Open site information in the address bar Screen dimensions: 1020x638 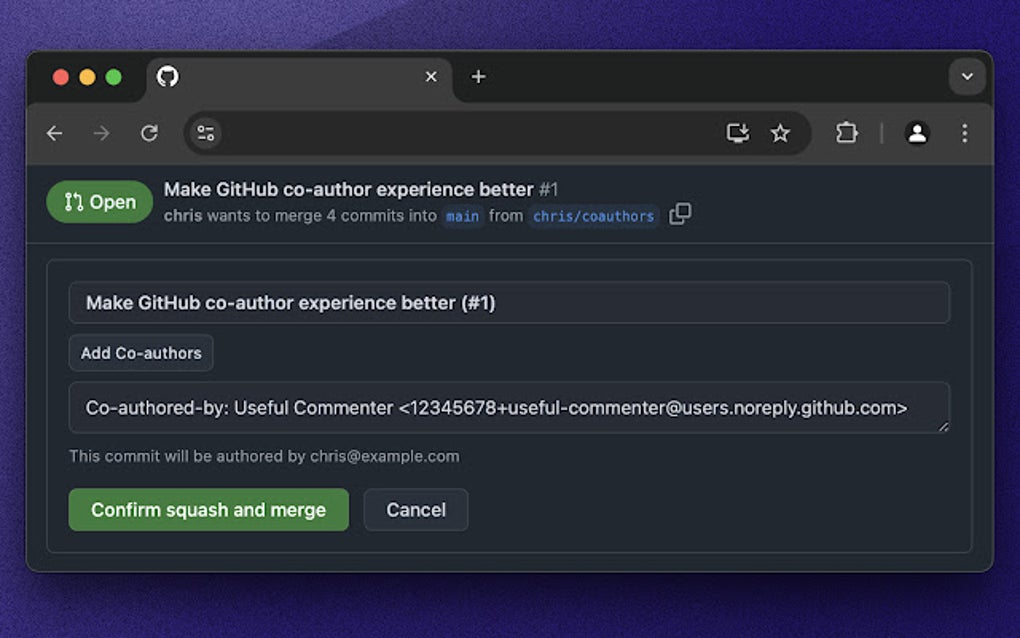point(205,133)
